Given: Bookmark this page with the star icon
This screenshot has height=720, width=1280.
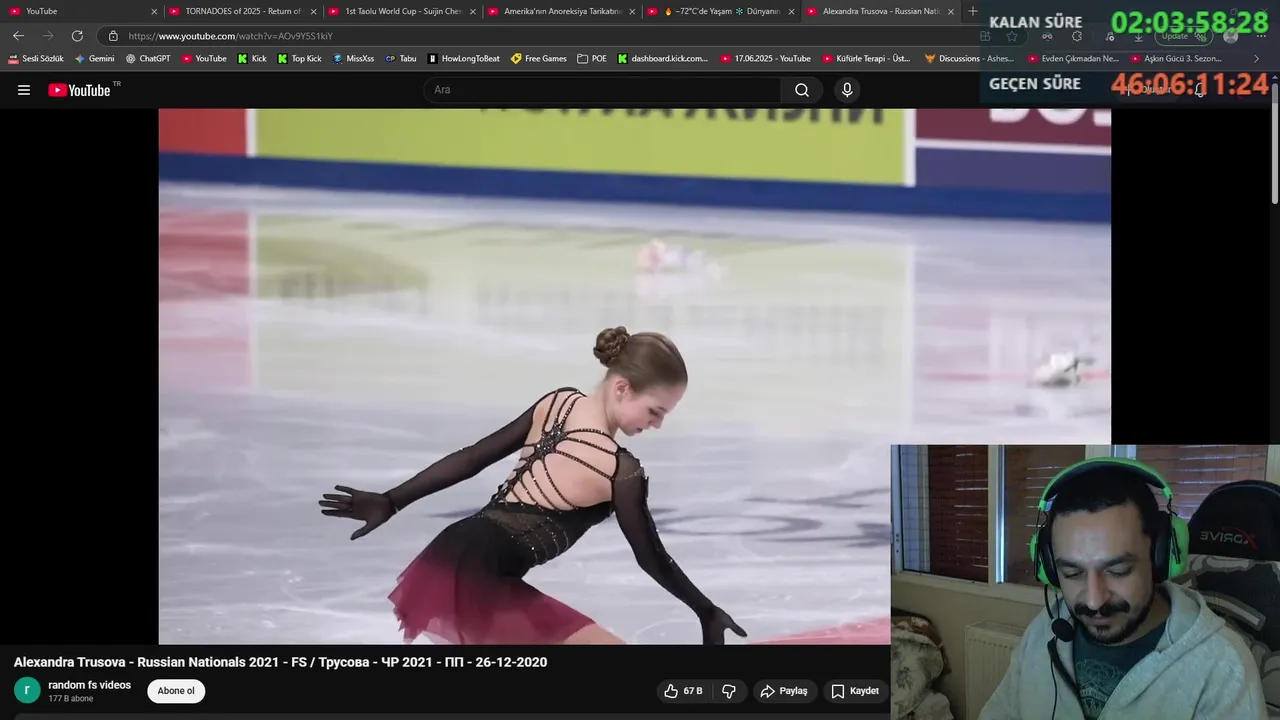Looking at the screenshot, I should tap(1012, 36).
